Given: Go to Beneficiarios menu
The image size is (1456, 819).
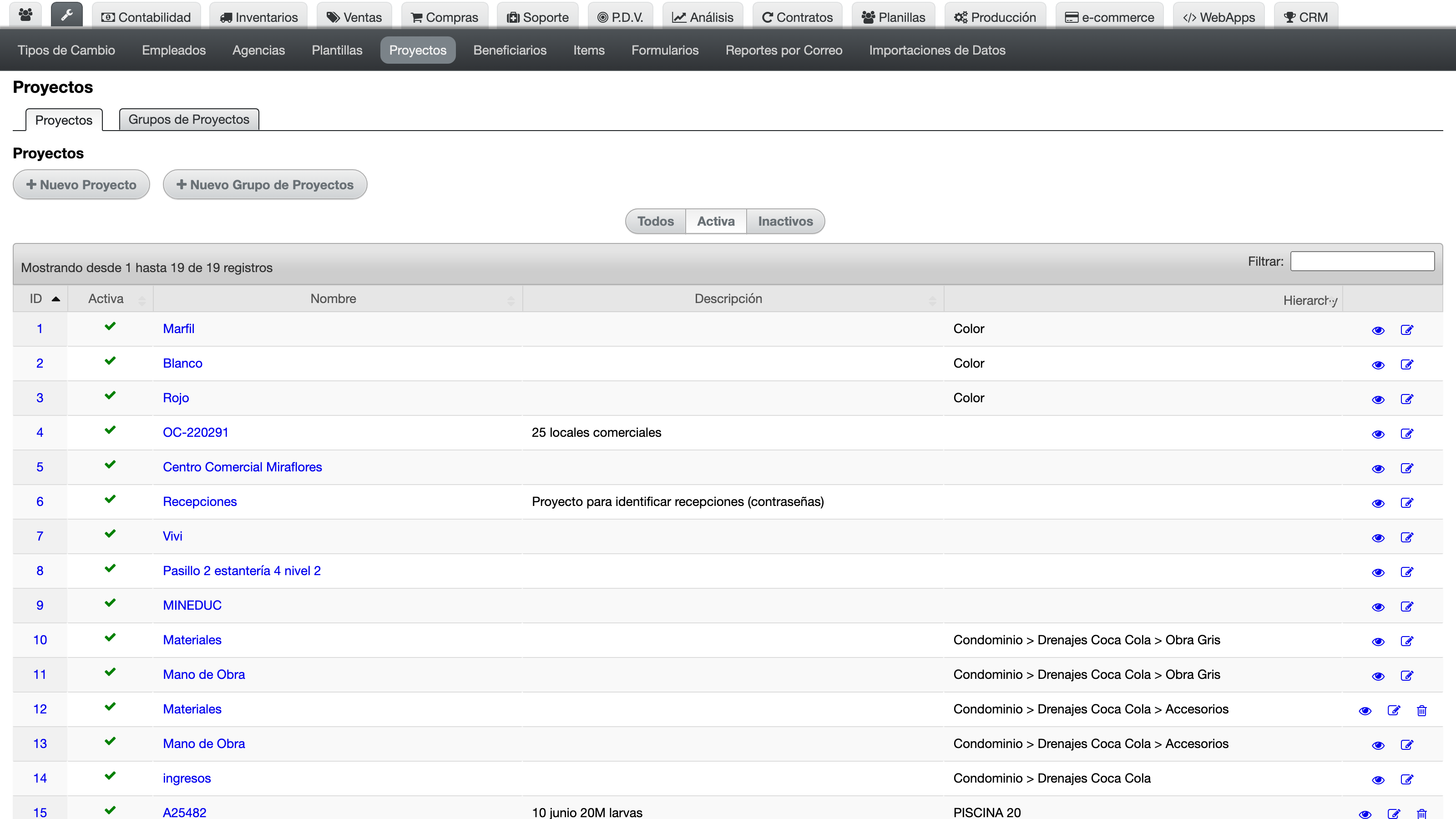Looking at the screenshot, I should [x=510, y=51].
